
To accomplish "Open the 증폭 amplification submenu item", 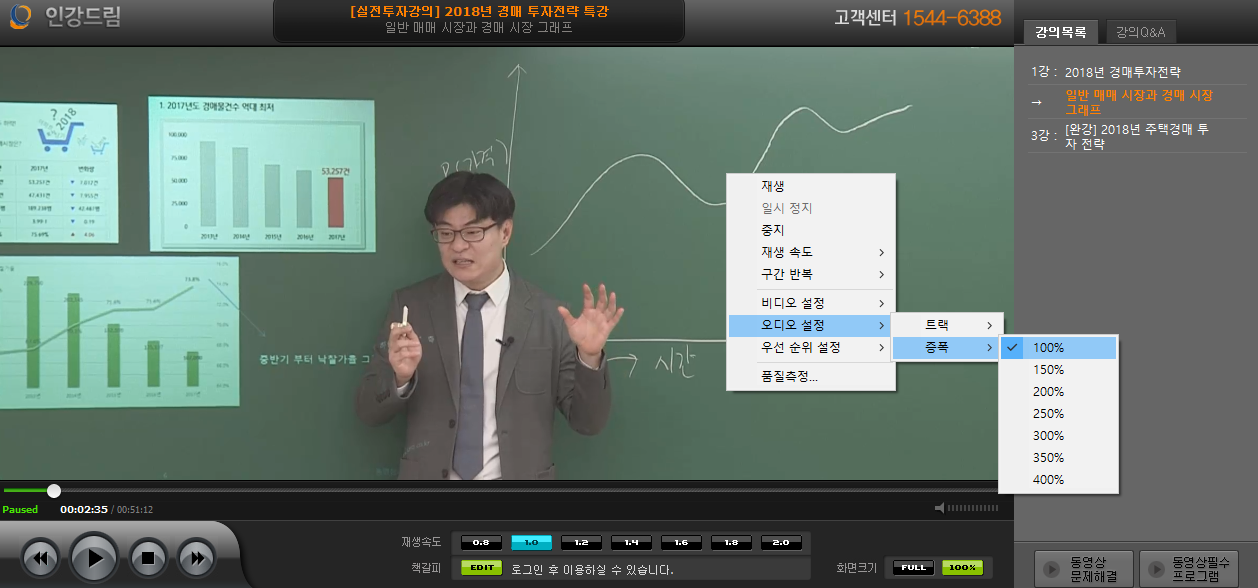I will coord(946,348).
